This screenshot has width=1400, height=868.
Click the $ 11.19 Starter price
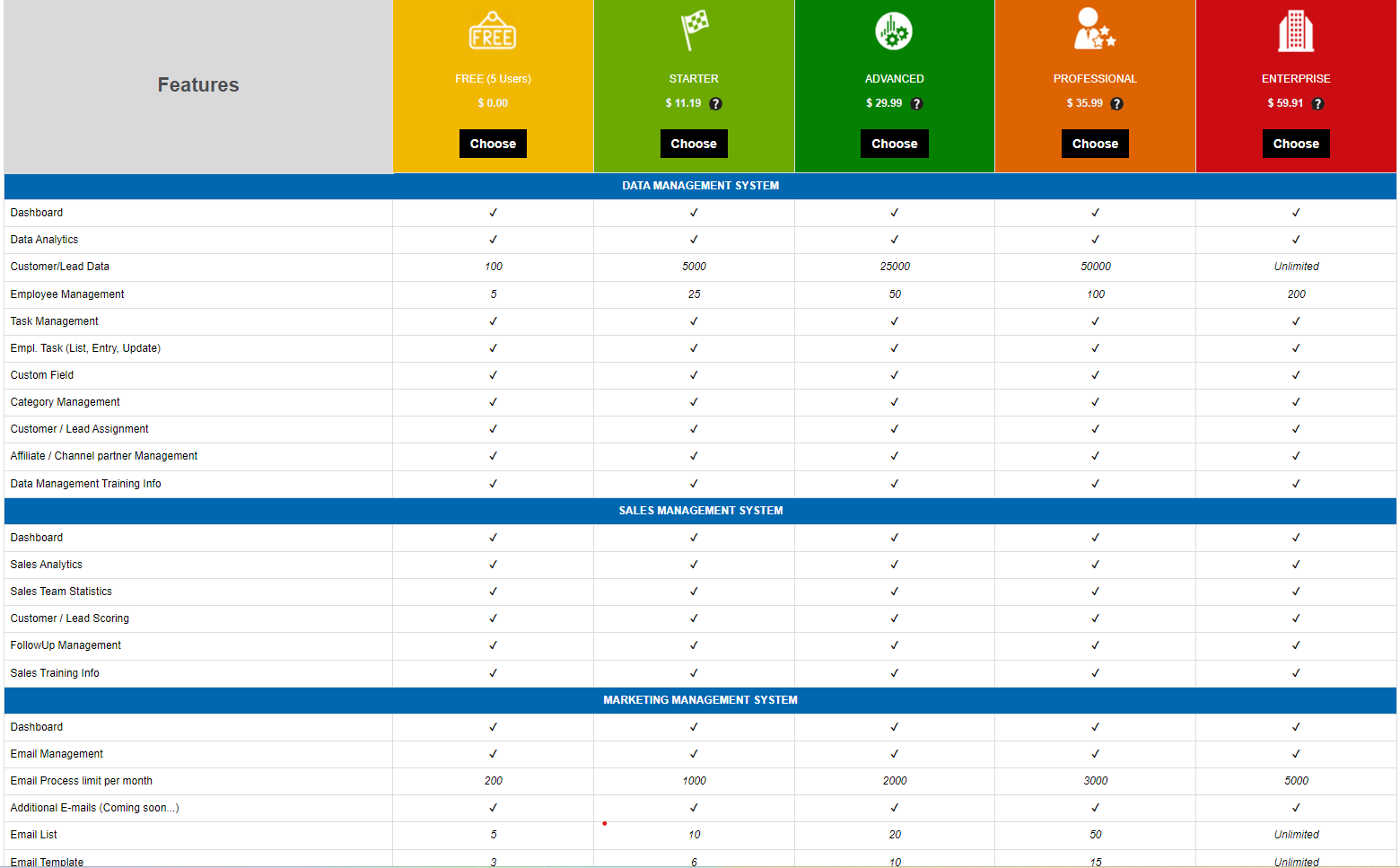coord(683,103)
